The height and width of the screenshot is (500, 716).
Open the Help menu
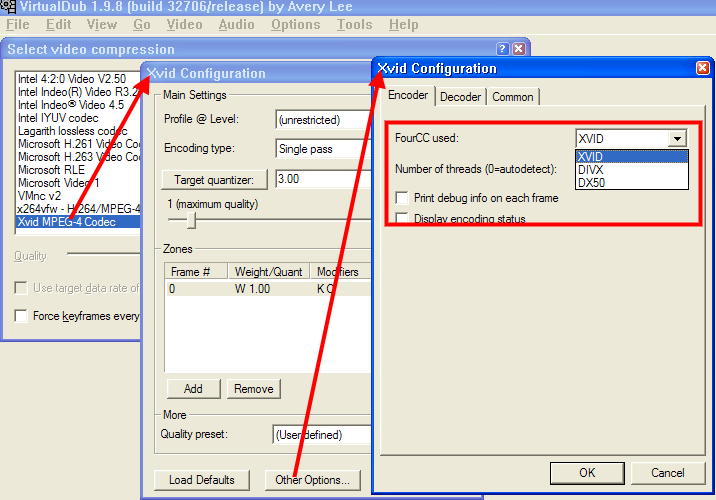pyautogui.click(x=403, y=24)
